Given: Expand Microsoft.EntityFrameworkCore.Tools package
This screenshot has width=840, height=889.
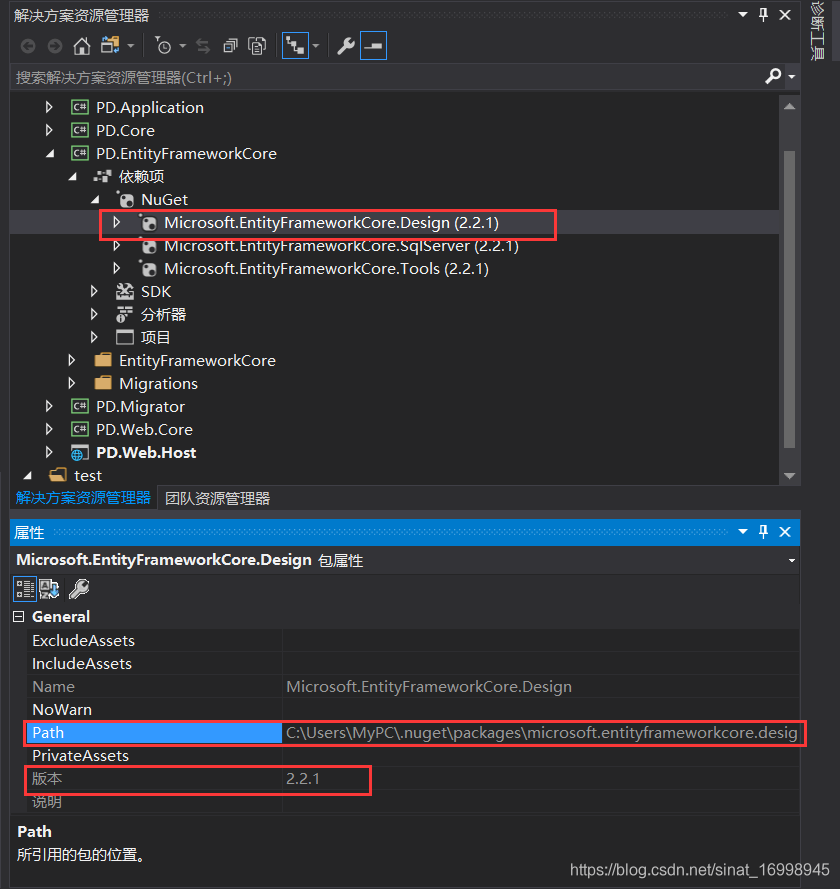Looking at the screenshot, I should click(x=117, y=268).
